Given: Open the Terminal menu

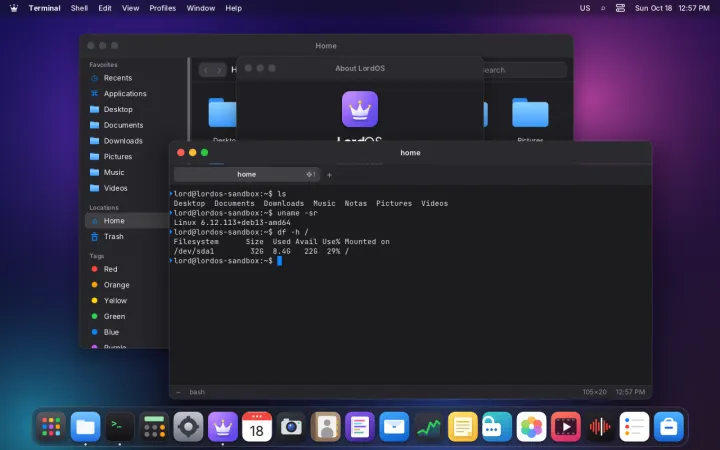Looking at the screenshot, I should coord(45,8).
